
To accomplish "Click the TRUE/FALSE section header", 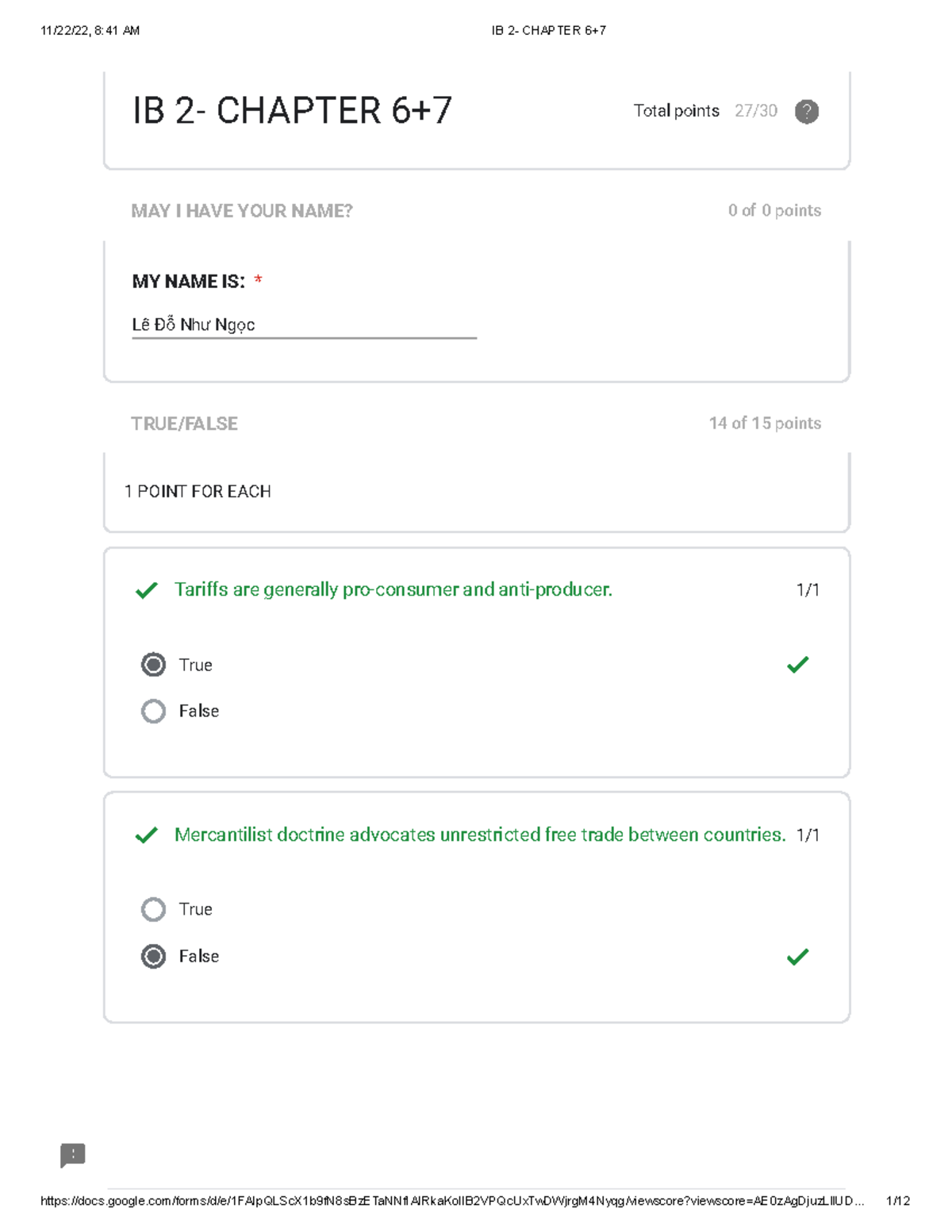I will [x=184, y=424].
